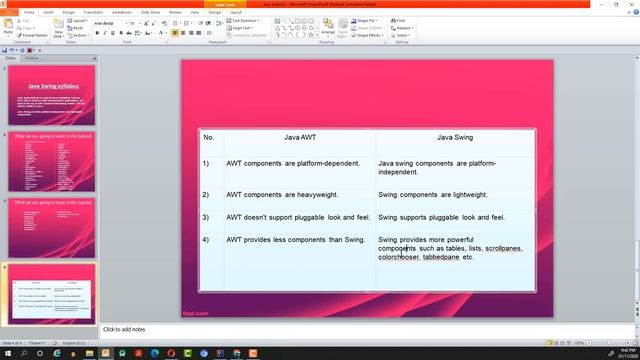Increase list indent level
Viewport: 640px width, 360px height.
click(x=209, y=24)
